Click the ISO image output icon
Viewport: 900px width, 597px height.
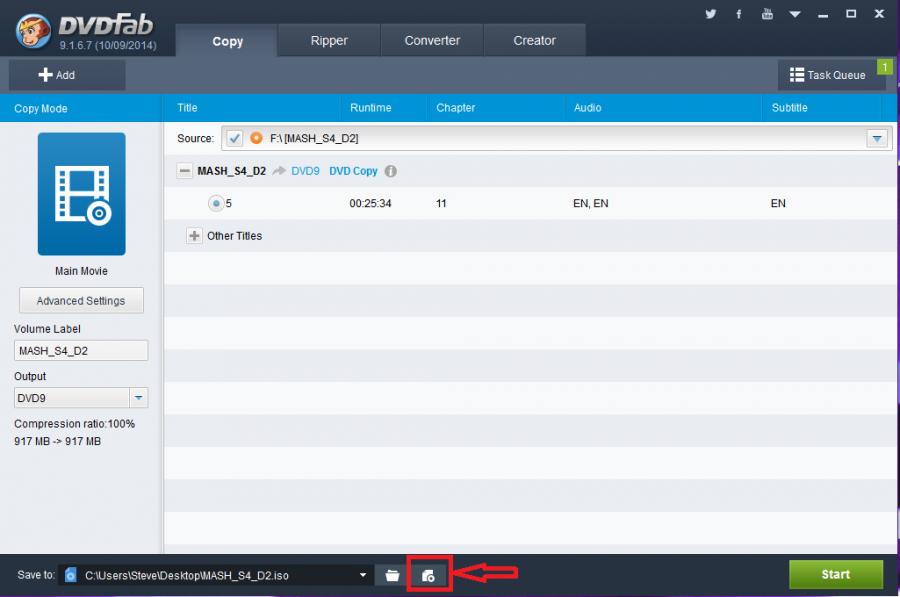tap(428, 575)
